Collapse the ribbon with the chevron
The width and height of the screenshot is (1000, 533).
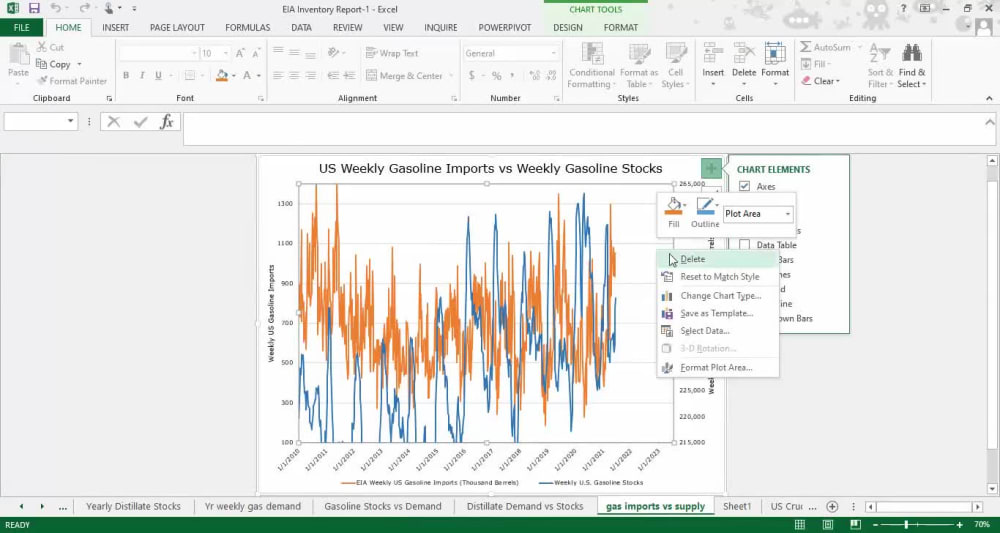[x=989, y=98]
